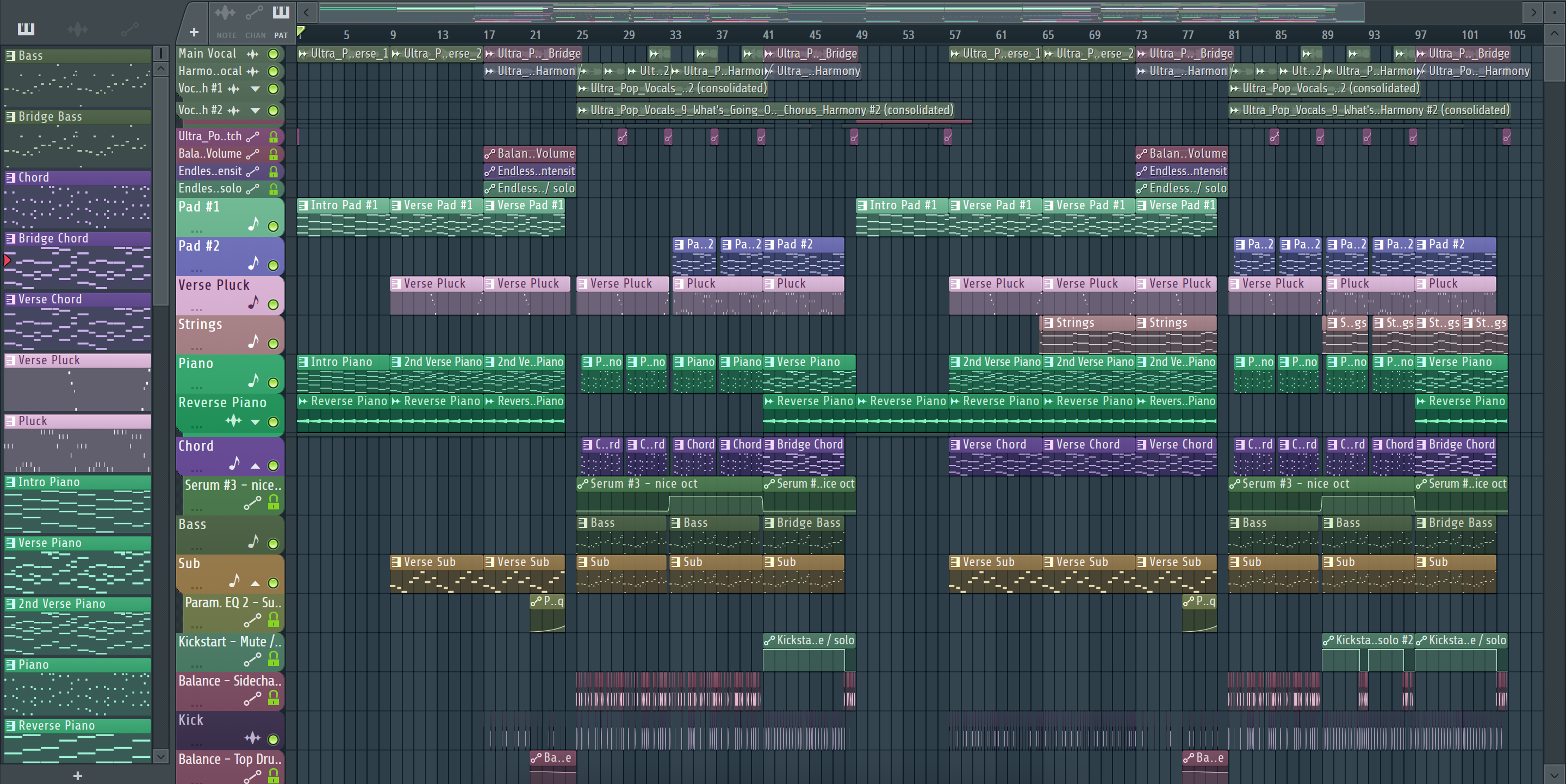The image size is (1566, 784).
Task: Mute the Main Vocal track
Action: 274,54
